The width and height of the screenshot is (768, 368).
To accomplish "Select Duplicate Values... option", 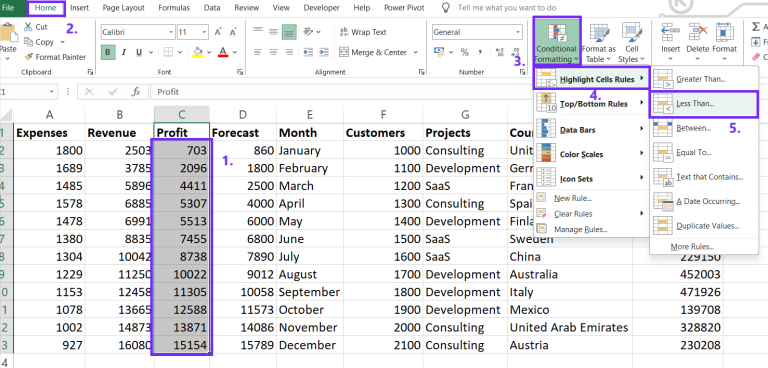I will click(703, 226).
